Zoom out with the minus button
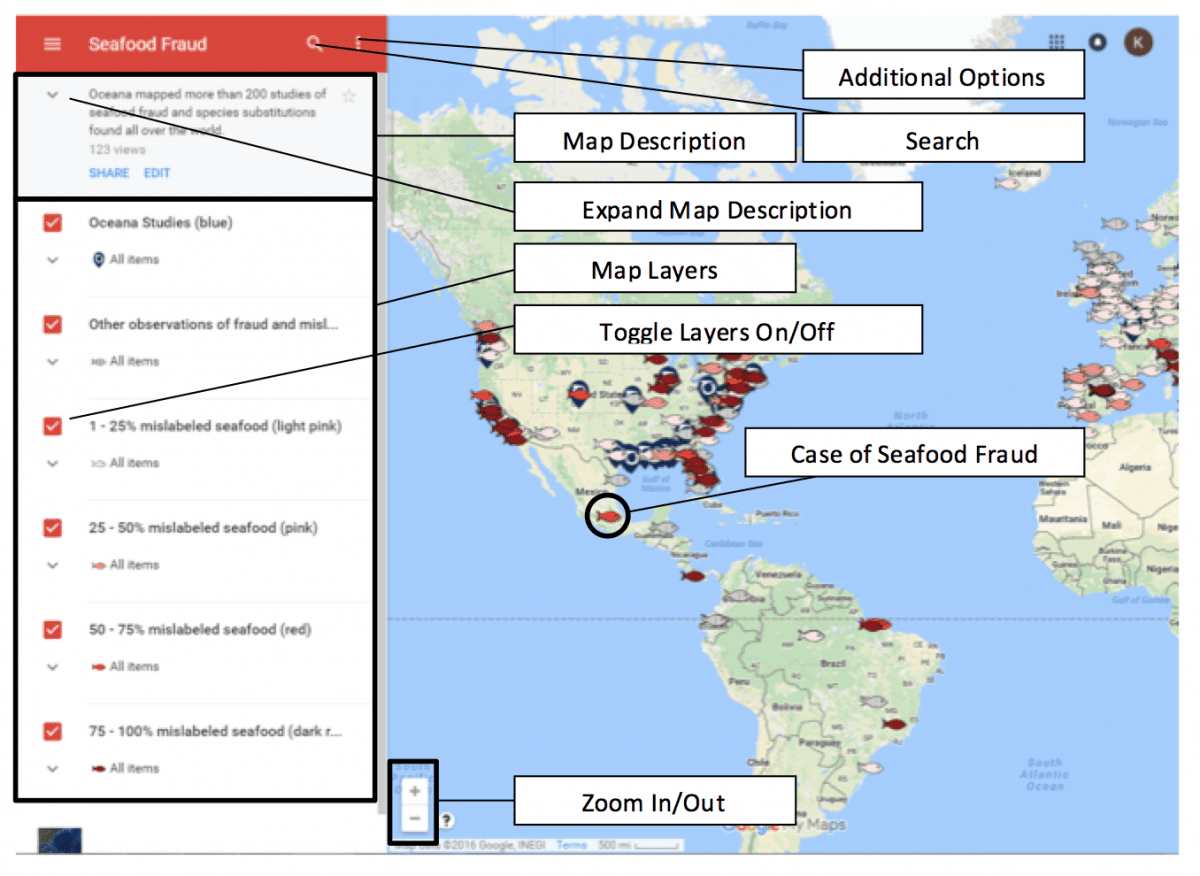Viewport: 1200px width, 876px height. pyautogui.click(x=415, y=820)
